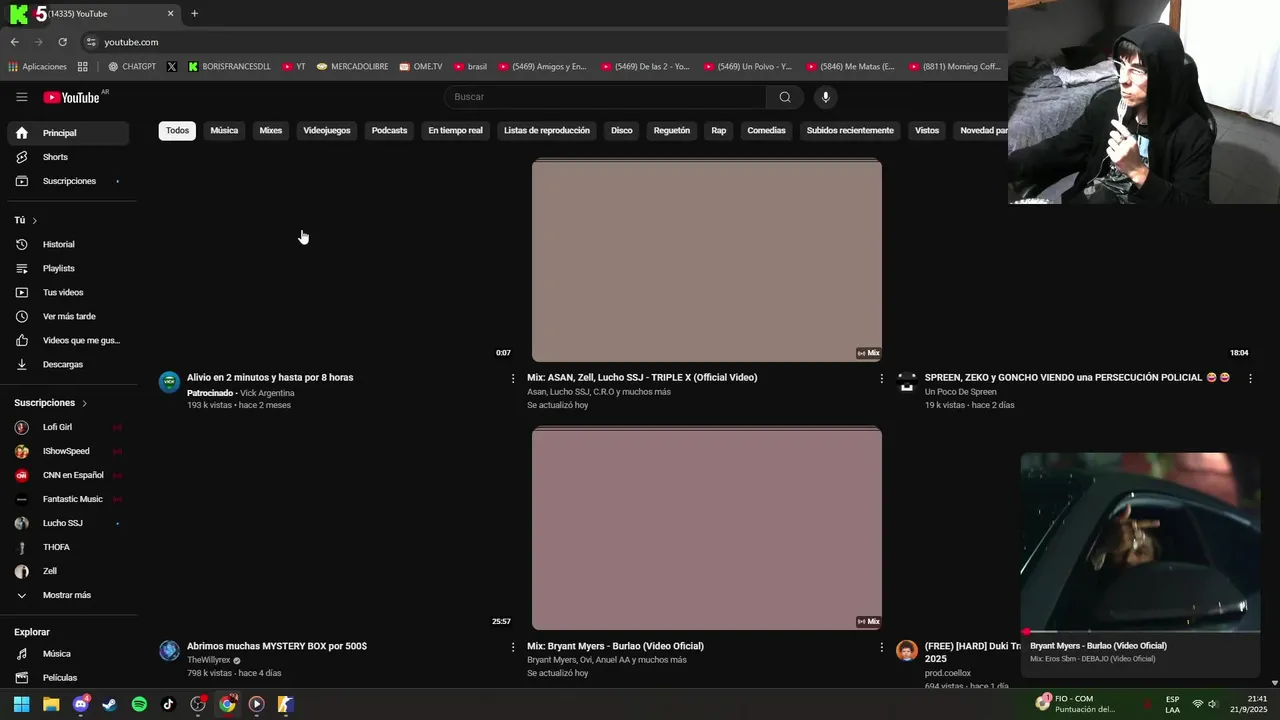Open Shorts in sidebar
1280x720 pixels.
pyautogui.click(x=68, y=157)
